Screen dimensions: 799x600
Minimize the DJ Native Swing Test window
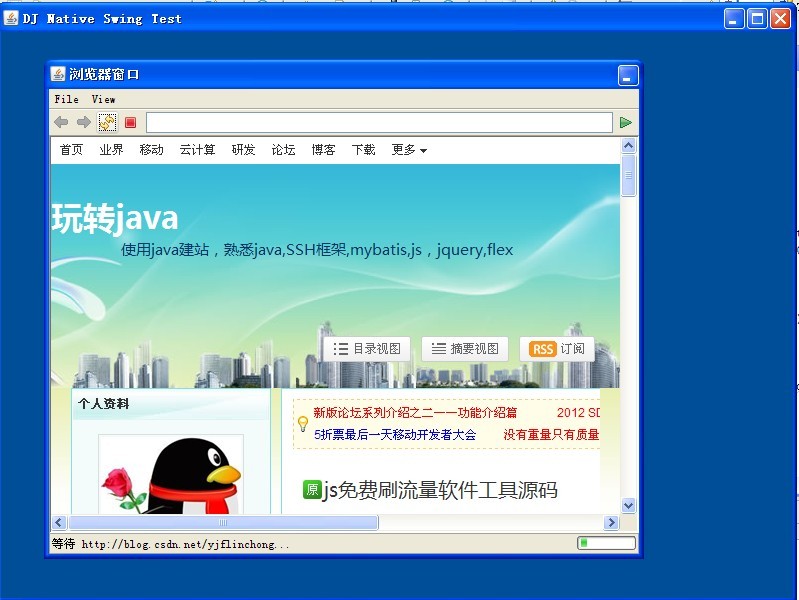[734, 19]
